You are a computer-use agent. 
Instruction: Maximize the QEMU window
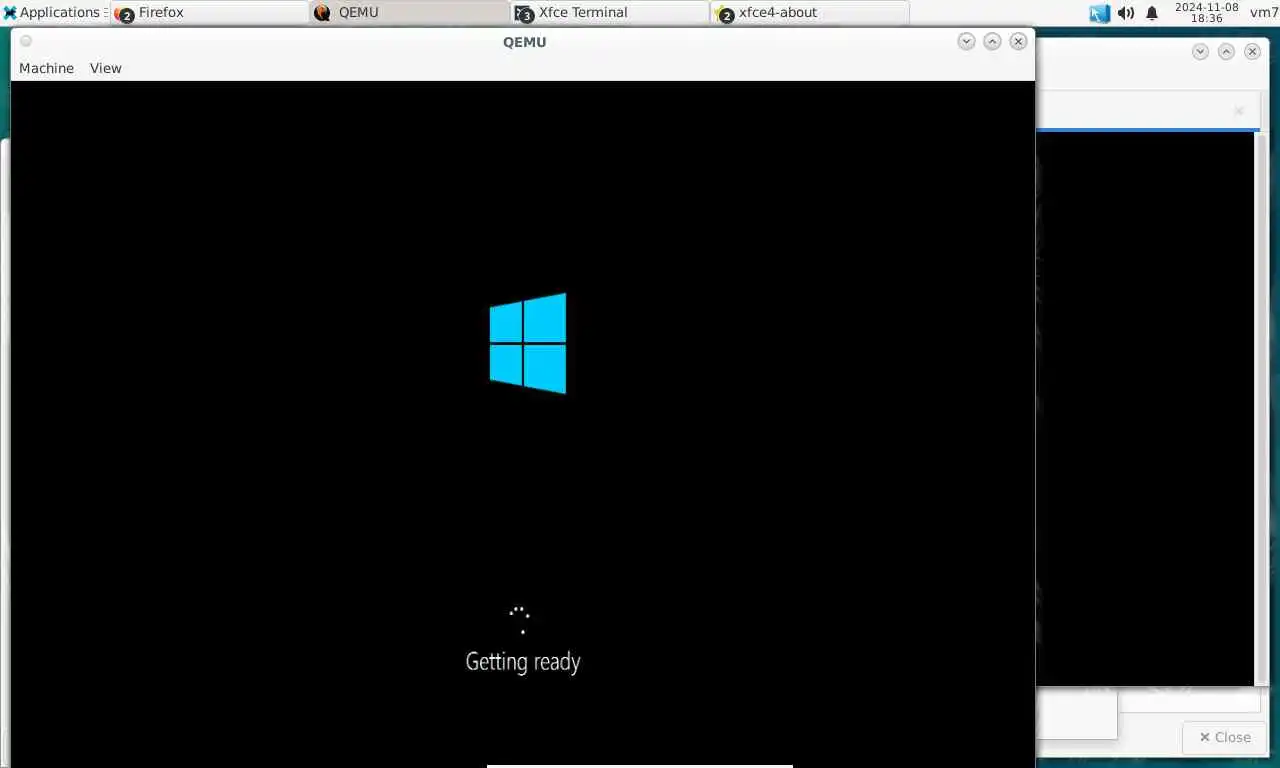[x=992, y=41]
